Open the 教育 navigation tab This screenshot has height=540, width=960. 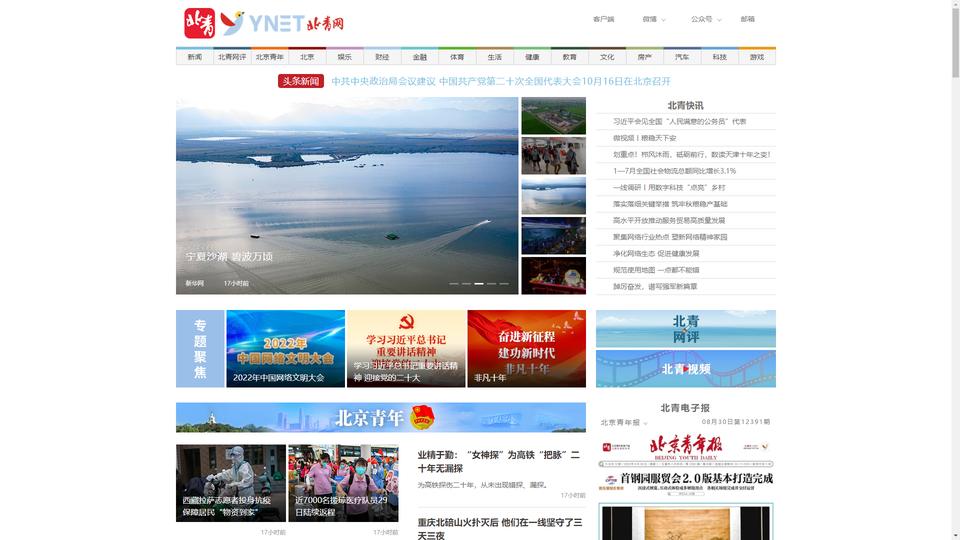click(x=569, y=57)
